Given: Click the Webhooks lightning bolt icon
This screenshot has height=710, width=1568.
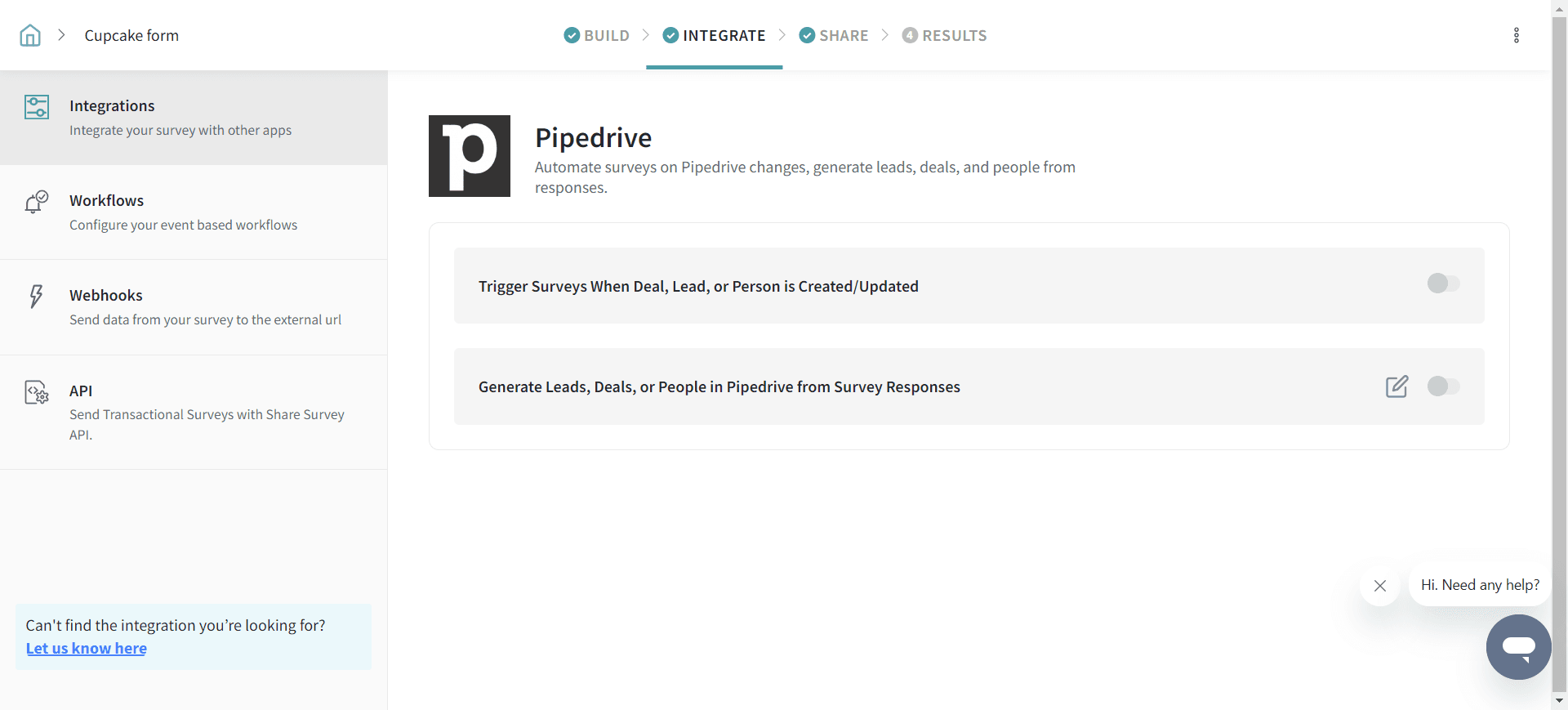Looking at the screenshot, I should tap(36, 296).
